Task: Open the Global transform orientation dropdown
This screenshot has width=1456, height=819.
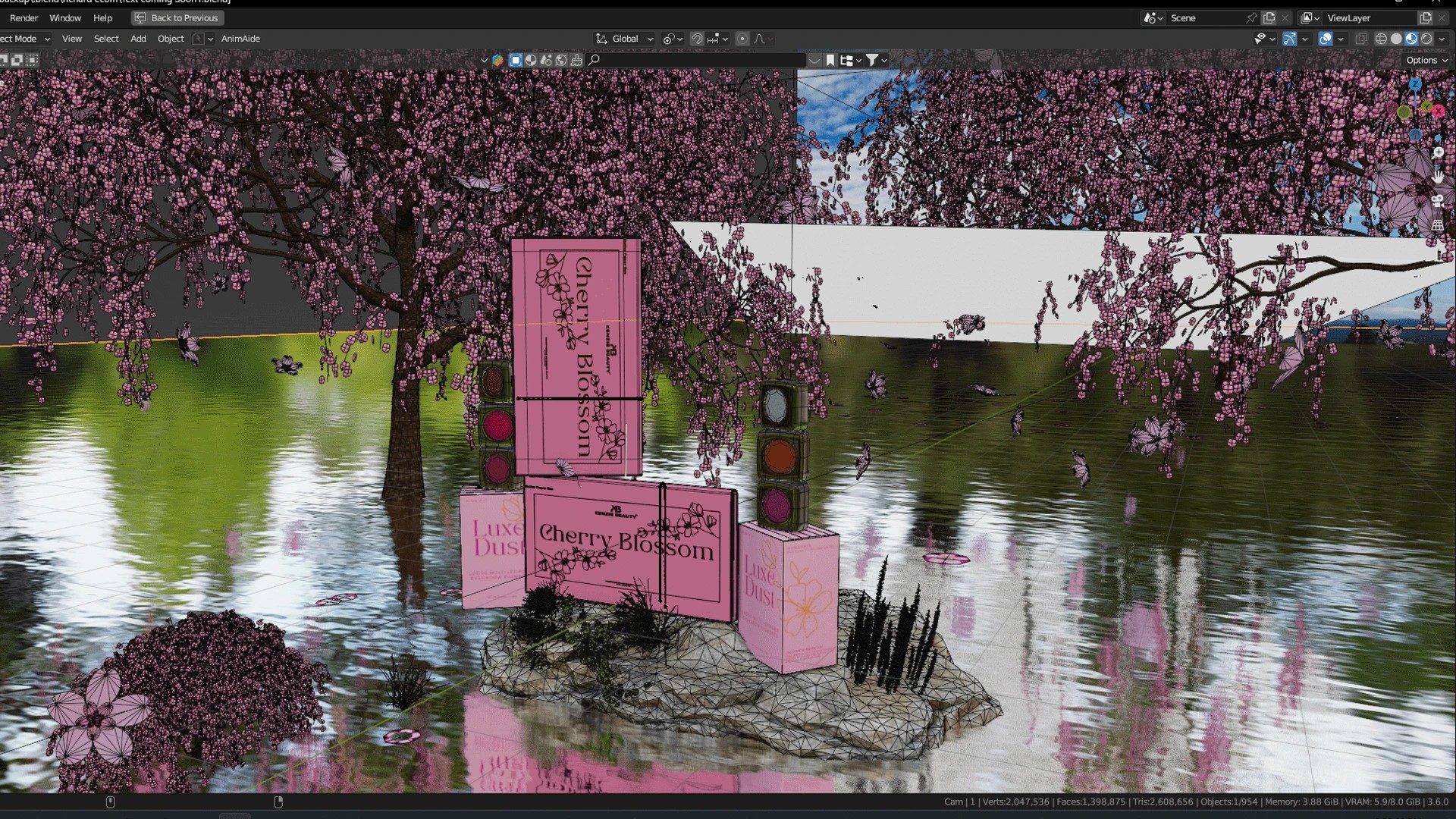Action: pyautogui.click(x=624, y=39)
